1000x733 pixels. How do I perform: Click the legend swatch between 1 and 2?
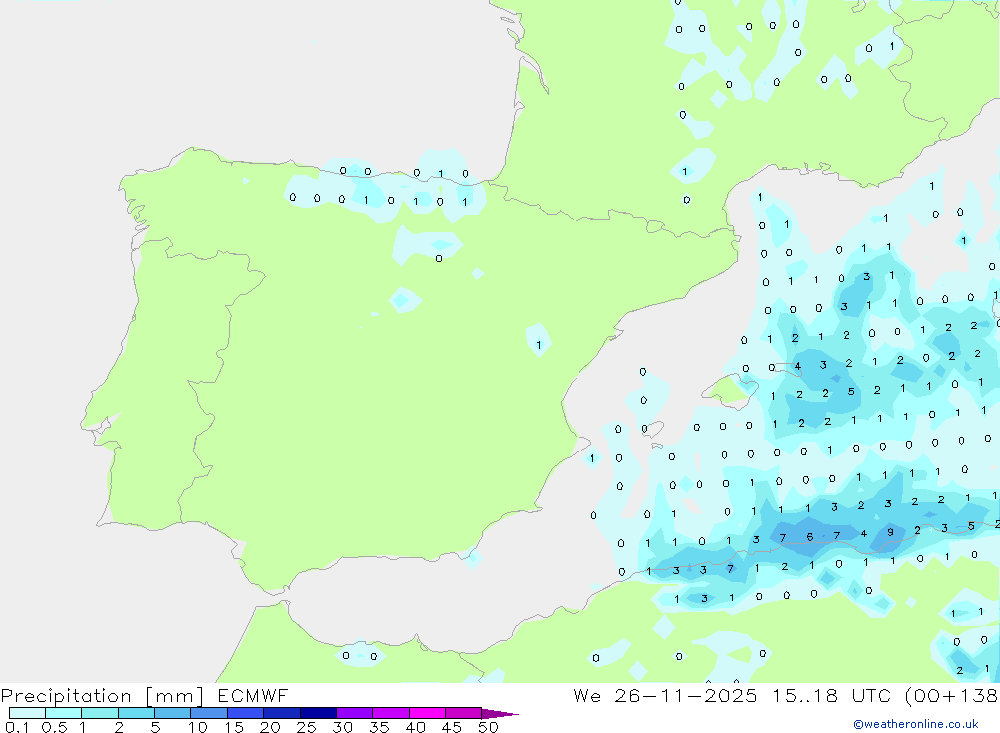coord(99,713)
